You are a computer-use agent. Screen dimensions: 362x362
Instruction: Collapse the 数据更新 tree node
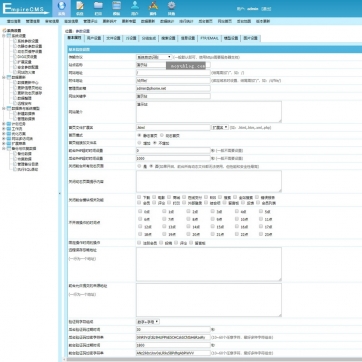tap(4, 77)
